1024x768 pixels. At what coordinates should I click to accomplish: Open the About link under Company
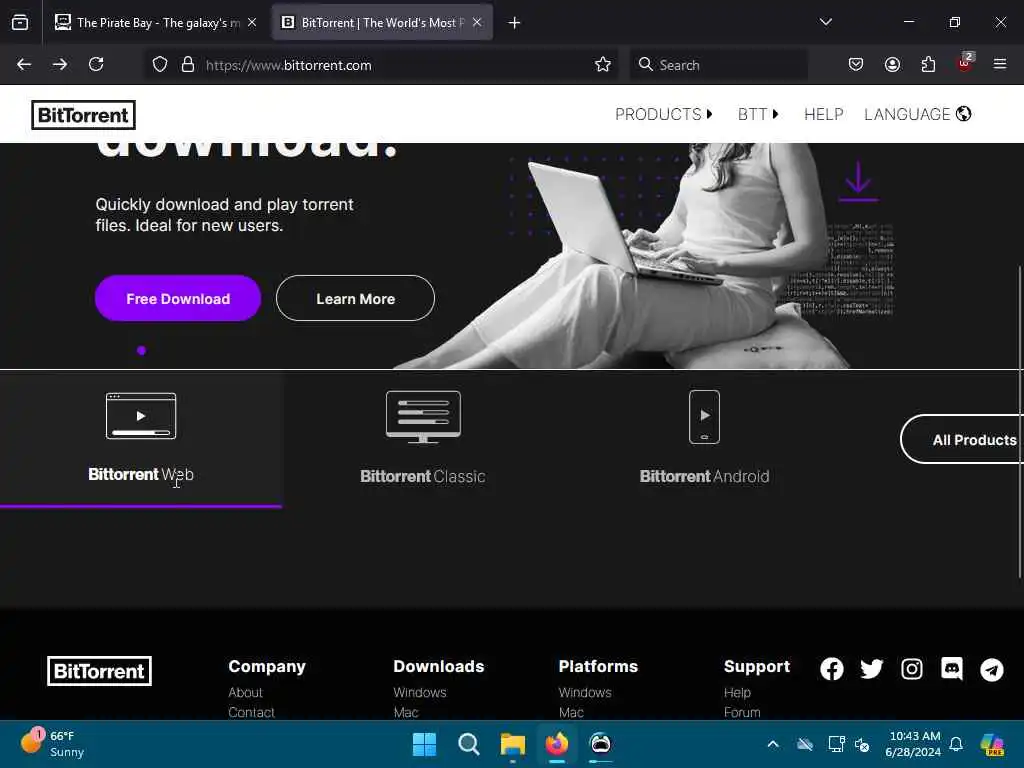[245, 692]
